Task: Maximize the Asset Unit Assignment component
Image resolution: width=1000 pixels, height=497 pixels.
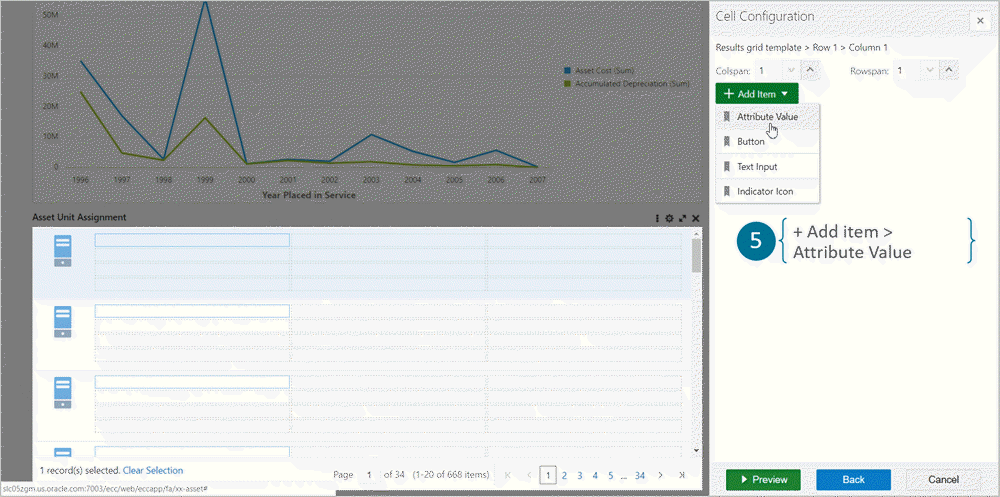Action: pos(683,218)
